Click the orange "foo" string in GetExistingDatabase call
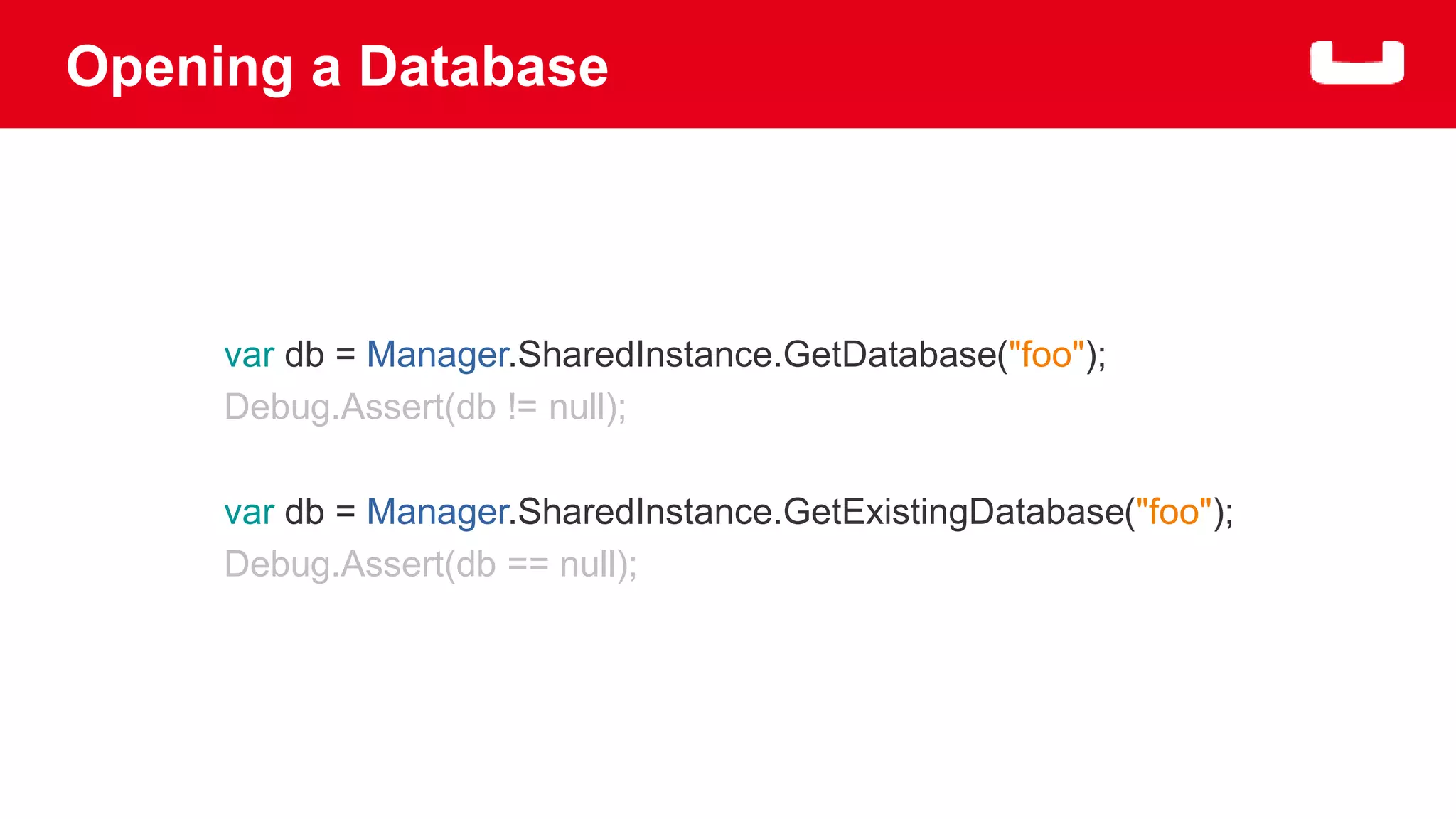Viewport: 1456px width, 819px height. (x=1173, y=512)
